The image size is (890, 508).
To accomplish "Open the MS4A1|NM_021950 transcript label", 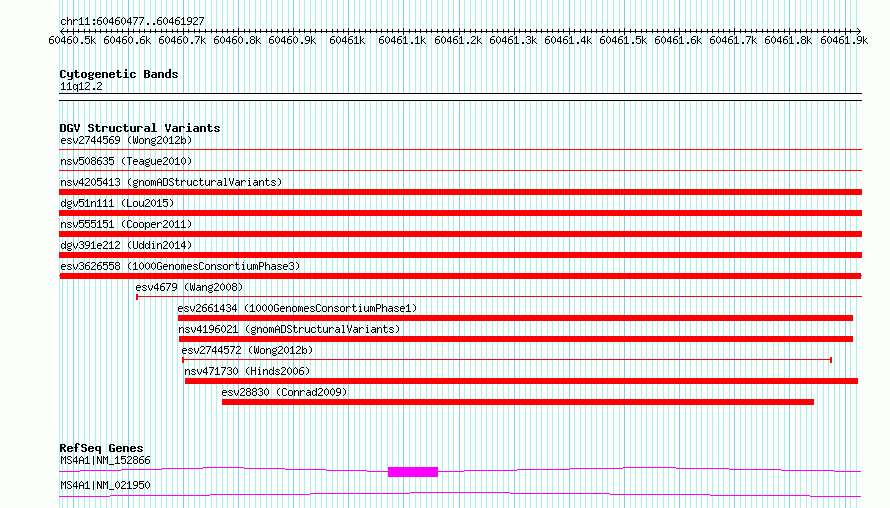I will [105, 485].
